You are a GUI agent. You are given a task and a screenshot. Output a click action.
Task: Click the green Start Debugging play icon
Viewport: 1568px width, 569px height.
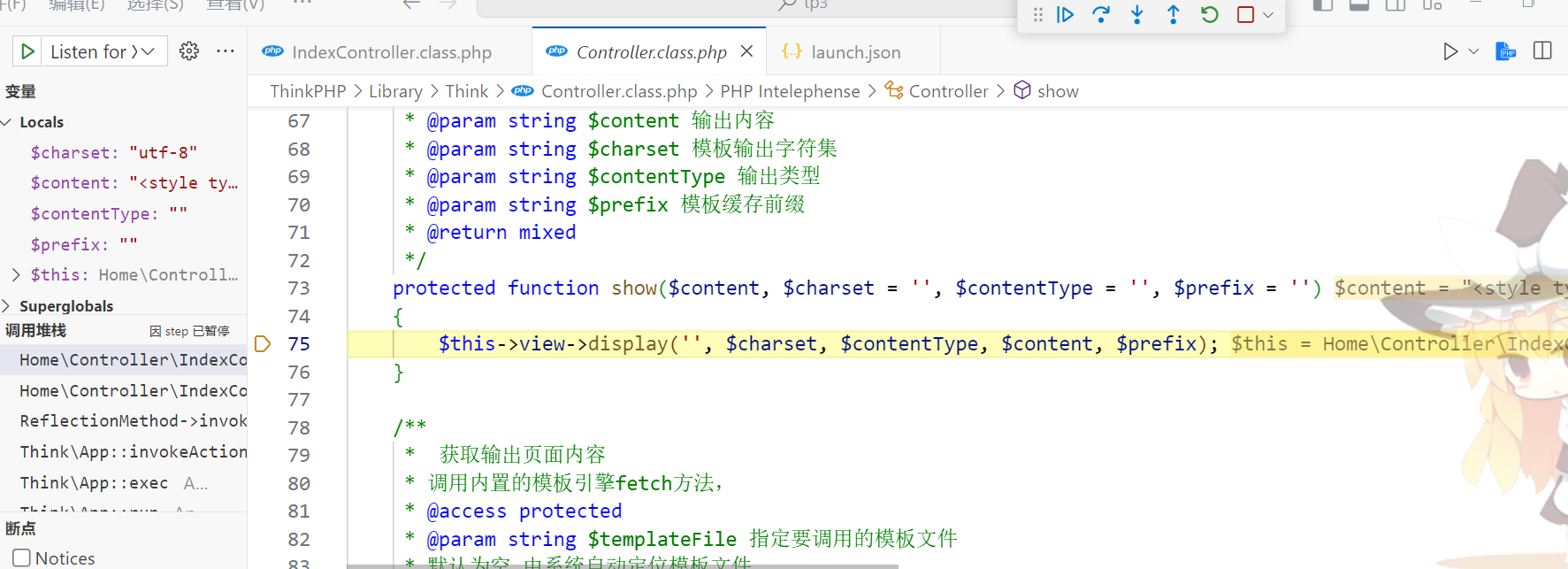(27, 51)
